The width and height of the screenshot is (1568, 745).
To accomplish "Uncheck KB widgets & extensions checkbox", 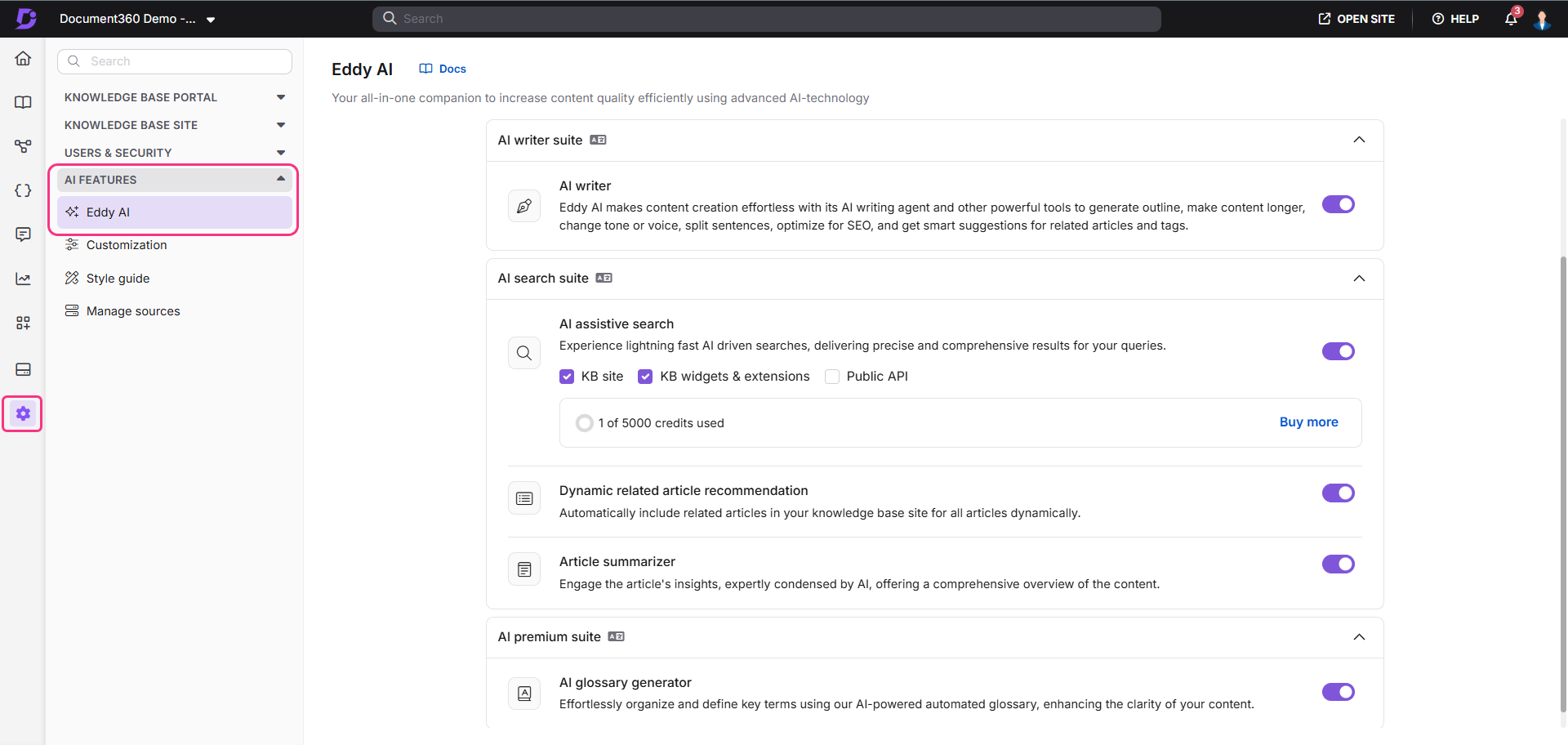I will pyautogui.click(x=645, y=377).
